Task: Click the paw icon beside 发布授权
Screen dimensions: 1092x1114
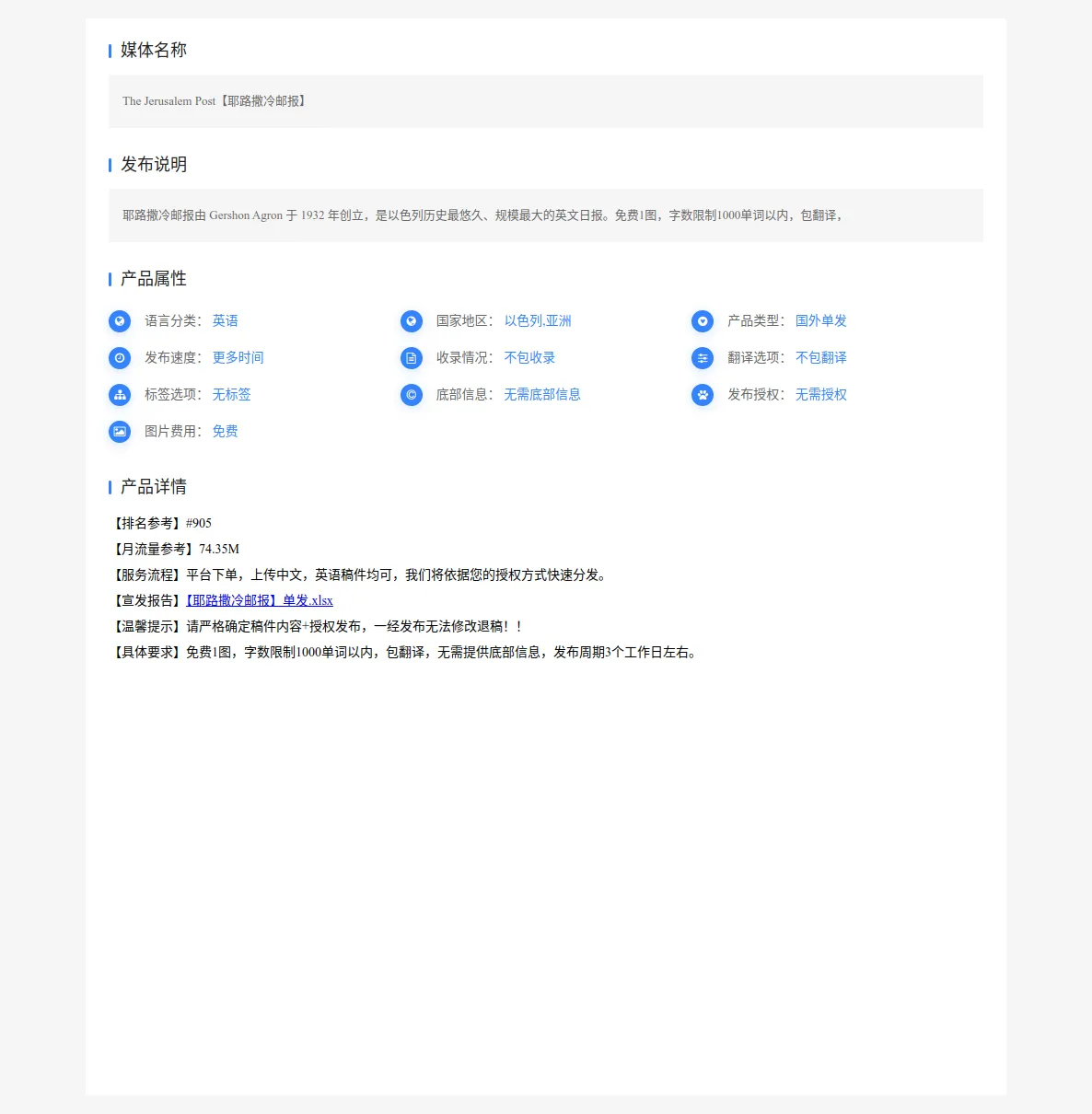Action: pos(703,395)
